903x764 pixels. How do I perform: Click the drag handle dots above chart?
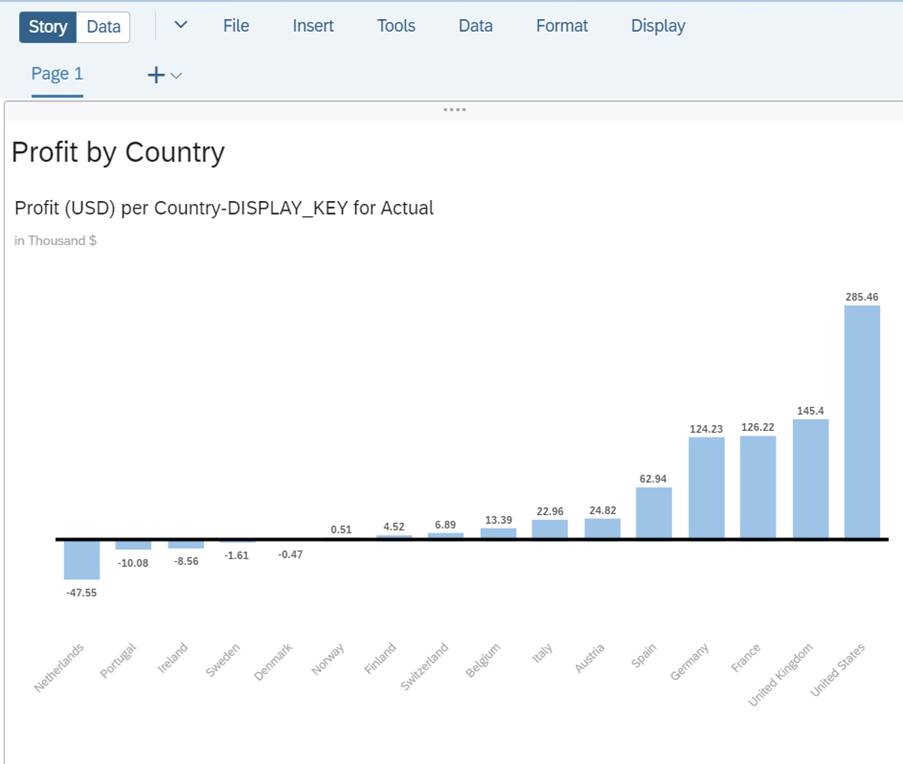coord(454,109)
